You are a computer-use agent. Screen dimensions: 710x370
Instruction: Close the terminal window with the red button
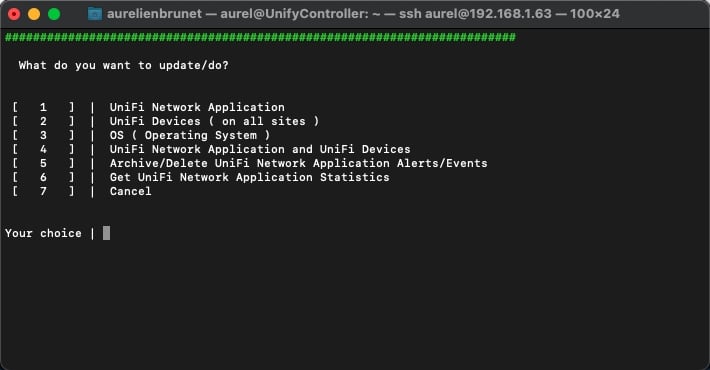click(14, 14)
